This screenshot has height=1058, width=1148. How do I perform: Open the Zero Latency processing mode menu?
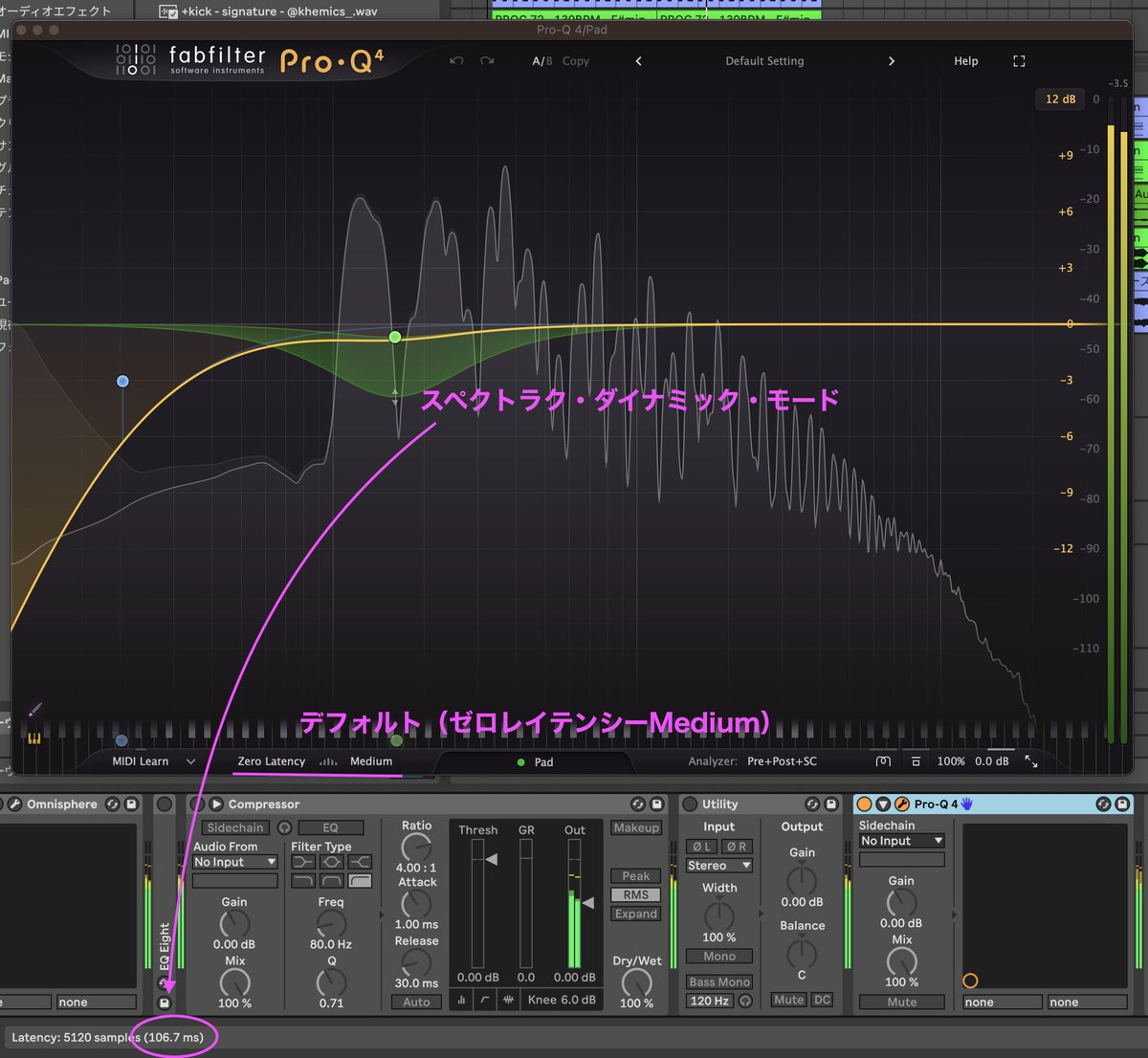click(x=272, y=761)
